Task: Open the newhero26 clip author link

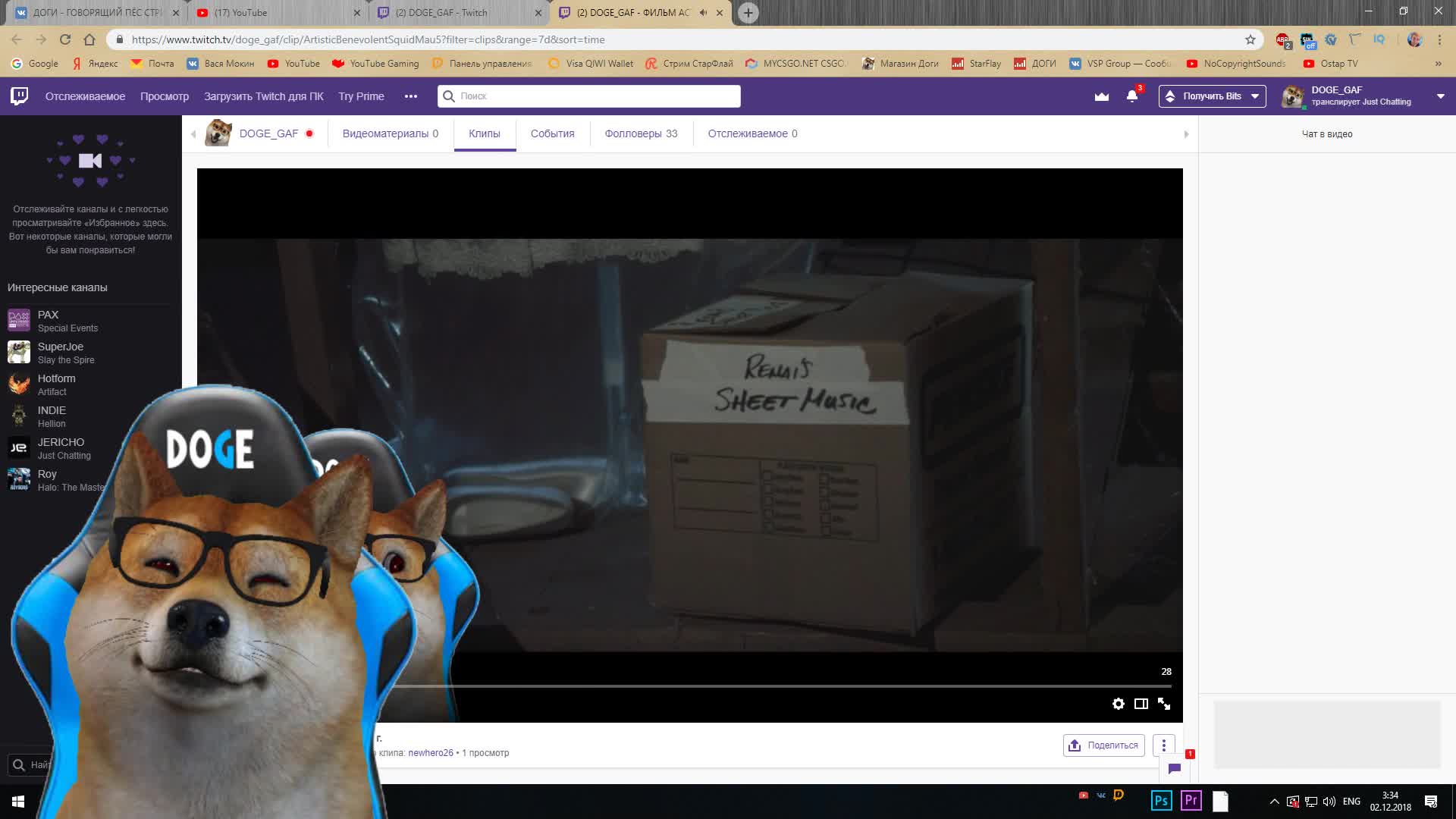Action: 430,753
